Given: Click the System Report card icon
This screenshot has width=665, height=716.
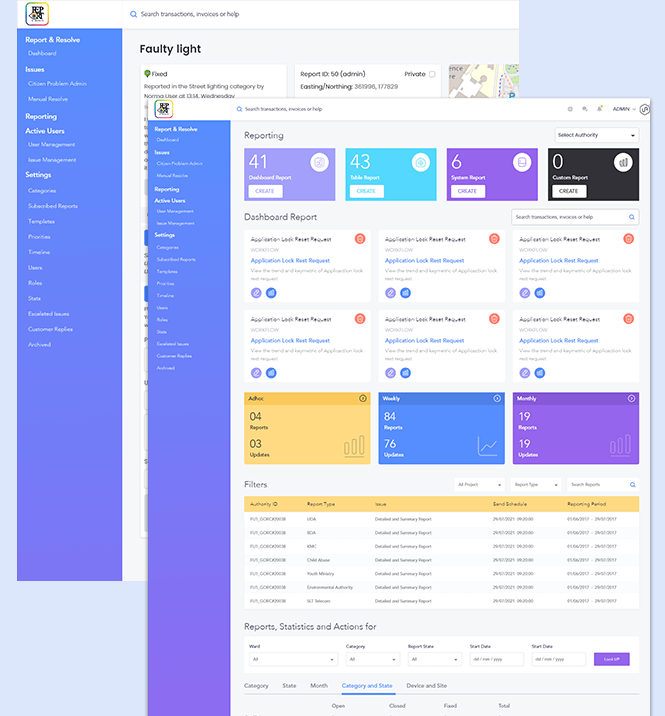Looking at the screenshot, I should point(521,162).
